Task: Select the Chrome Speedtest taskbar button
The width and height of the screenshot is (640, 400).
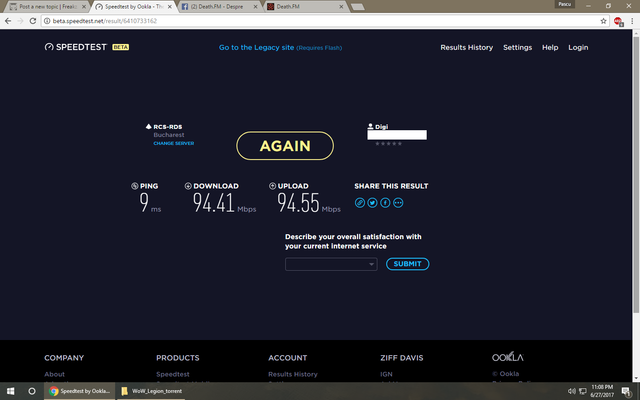Action: tap(80, 391)
